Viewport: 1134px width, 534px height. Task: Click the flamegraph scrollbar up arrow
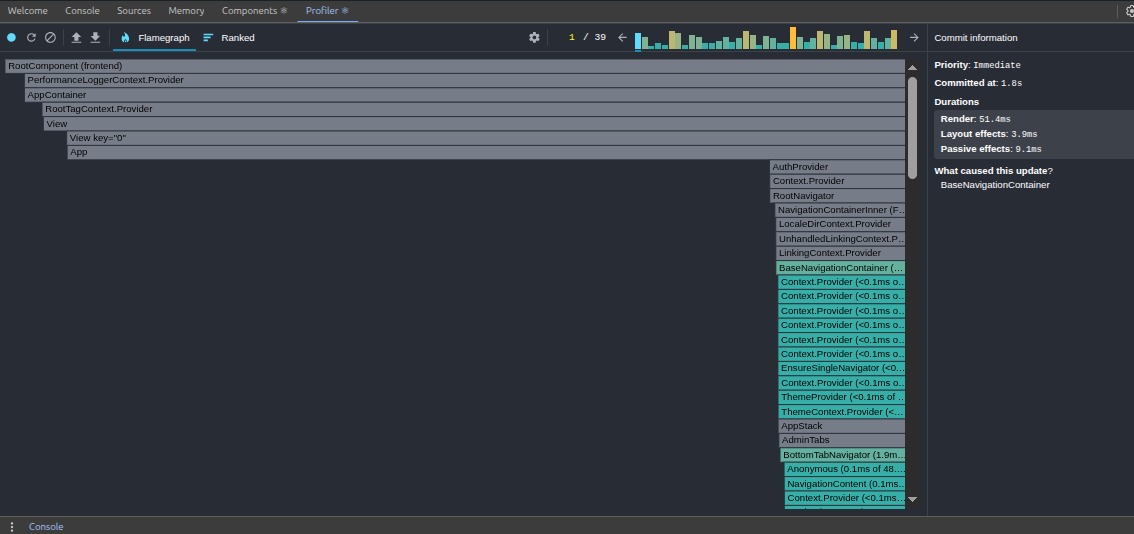(x=912, y=67)
